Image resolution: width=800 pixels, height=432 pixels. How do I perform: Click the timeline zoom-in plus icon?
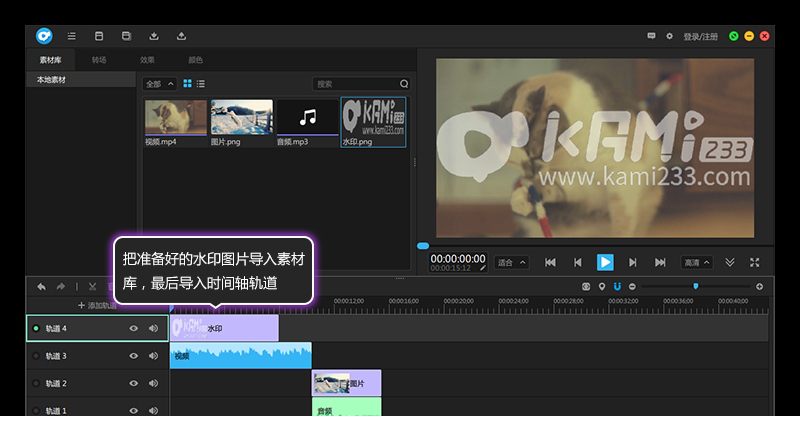click(x=759, y=287)
